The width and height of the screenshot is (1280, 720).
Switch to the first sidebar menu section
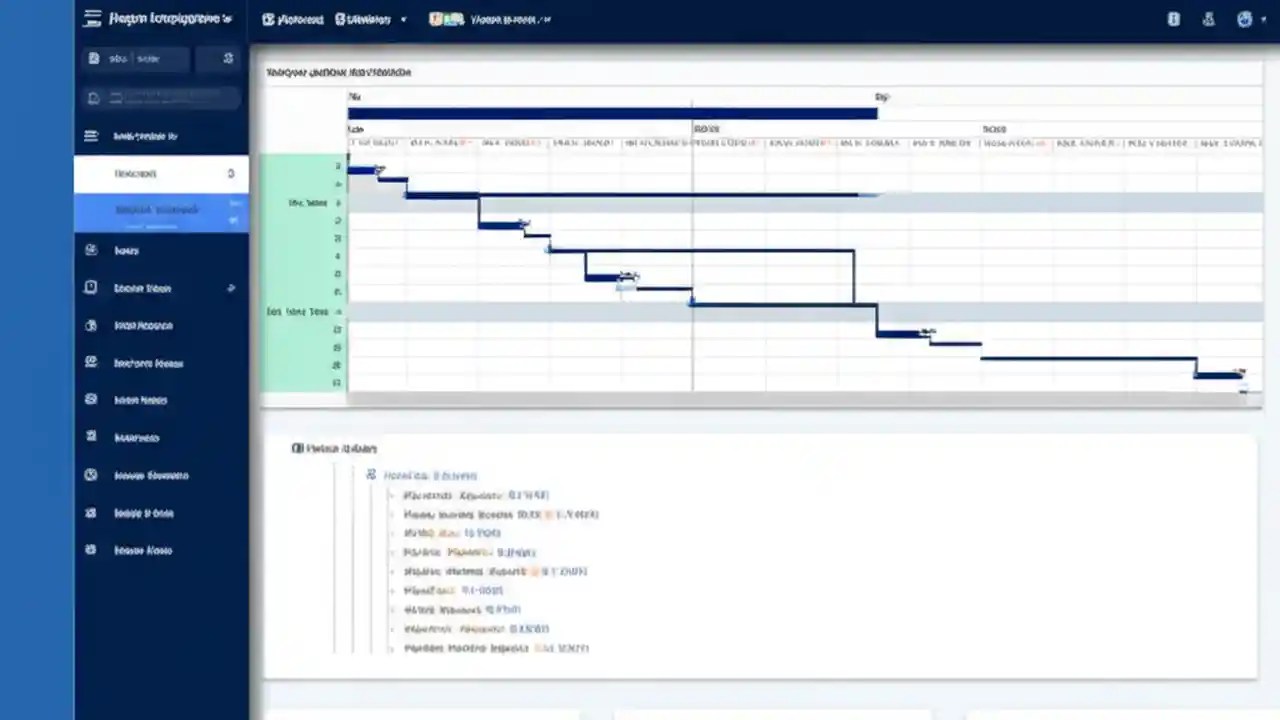[x=160, y=136]
